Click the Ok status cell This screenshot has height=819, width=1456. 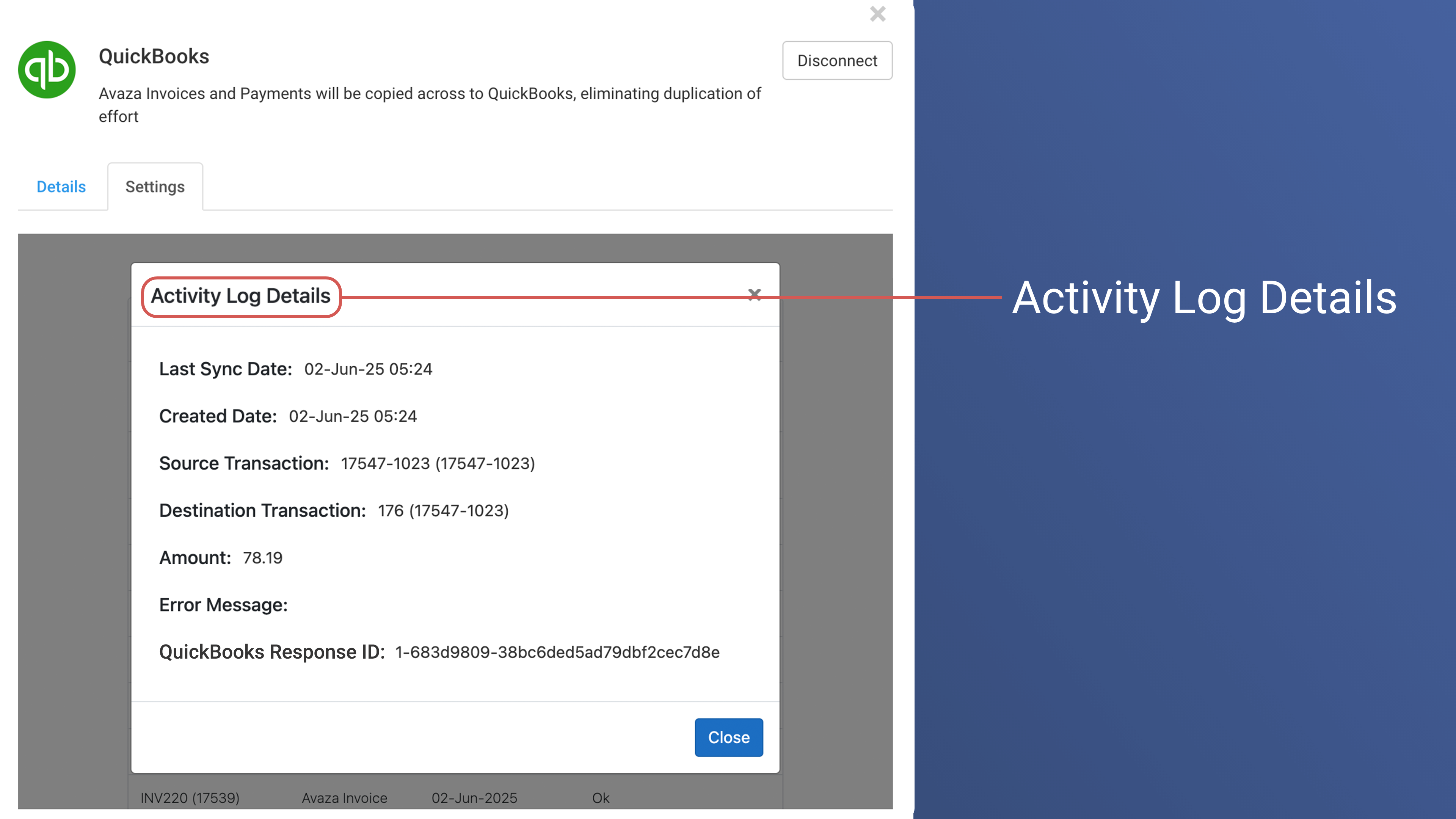(600, 797)
